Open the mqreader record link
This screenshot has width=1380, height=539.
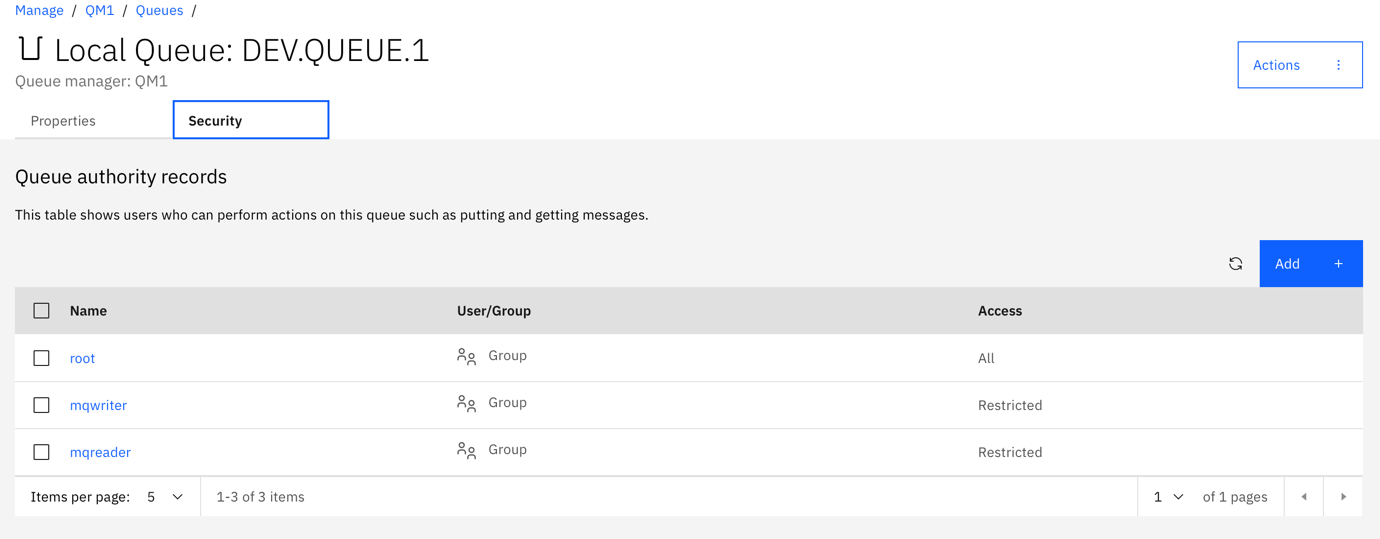(x=100, y=452)
